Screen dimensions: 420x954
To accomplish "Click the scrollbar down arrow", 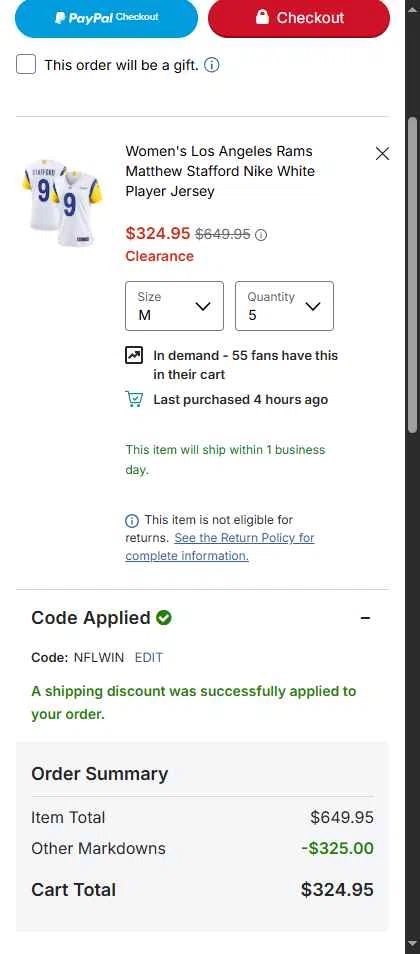I will click(413, 947).
